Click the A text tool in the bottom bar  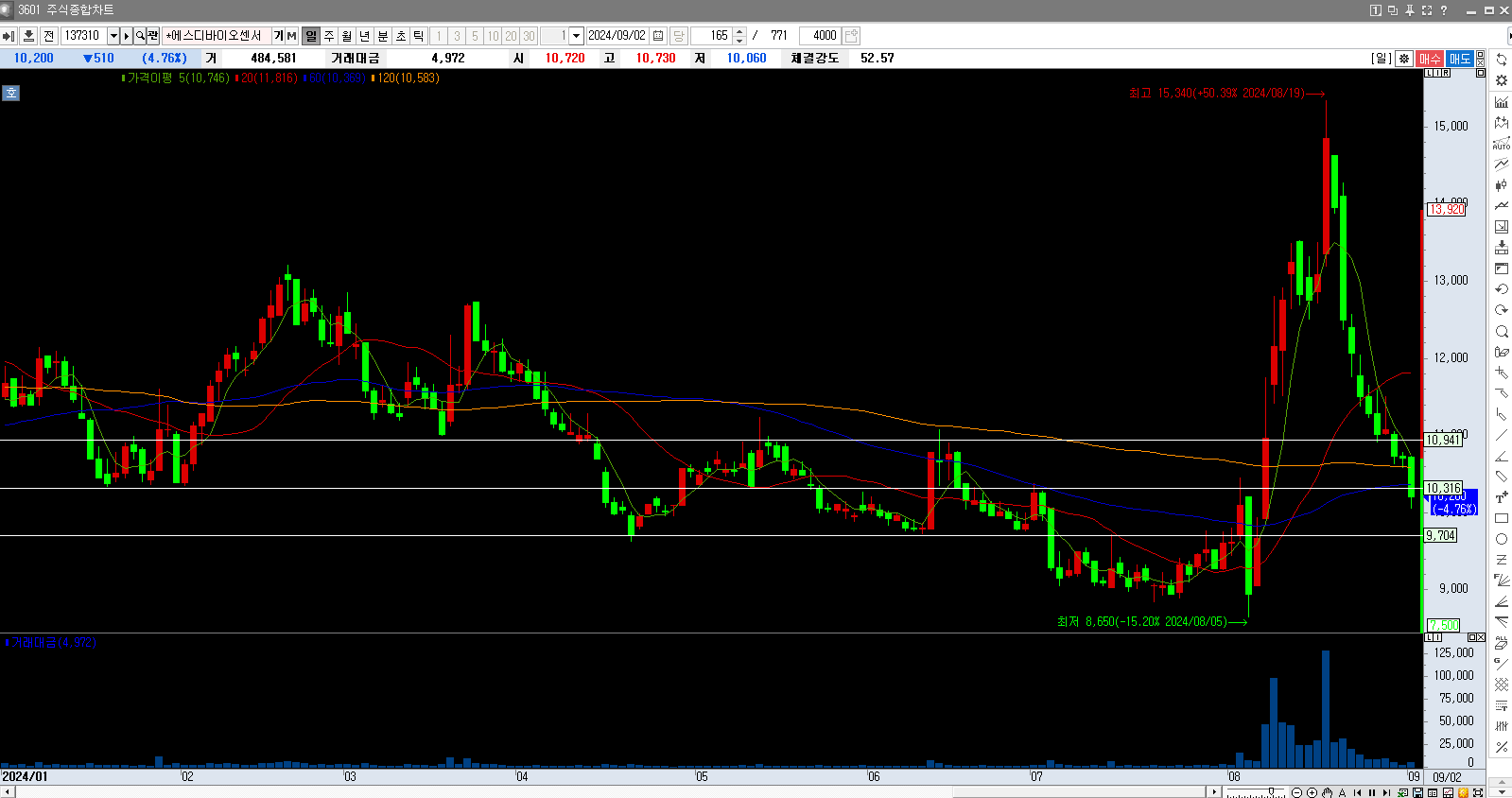pyautogui.click(x=1342, y=792)
